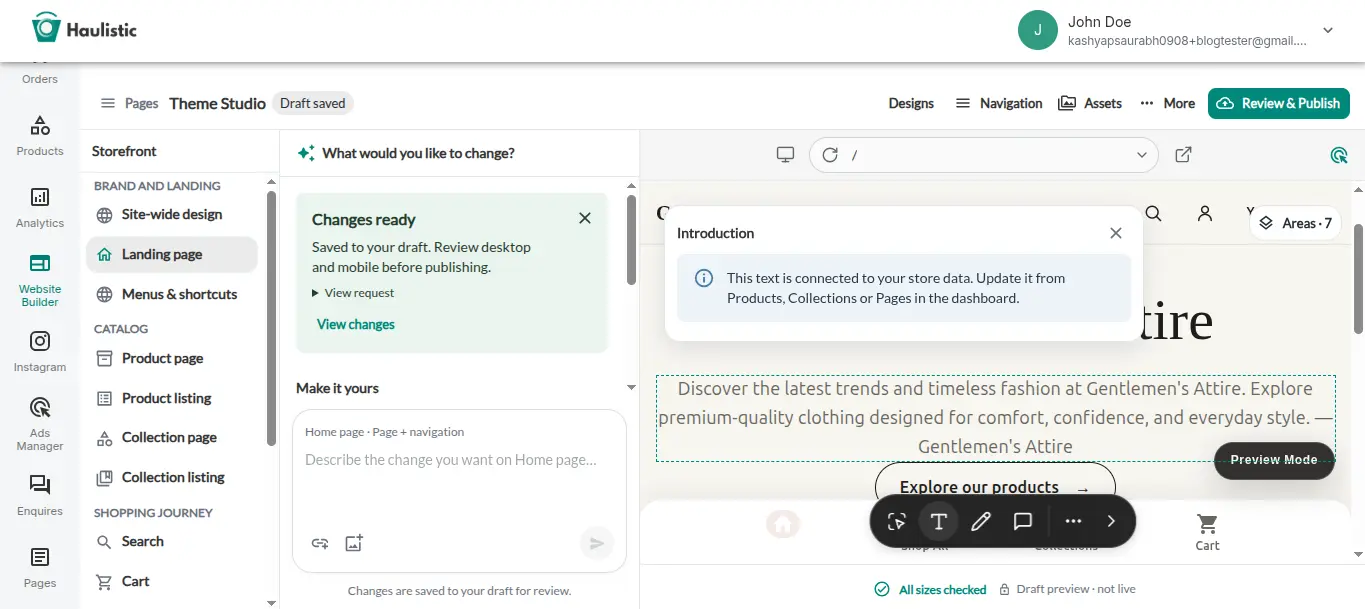Open the Navigation menu
The width and height of the screenshot is (1365, 609).
[x=998, y=103]
